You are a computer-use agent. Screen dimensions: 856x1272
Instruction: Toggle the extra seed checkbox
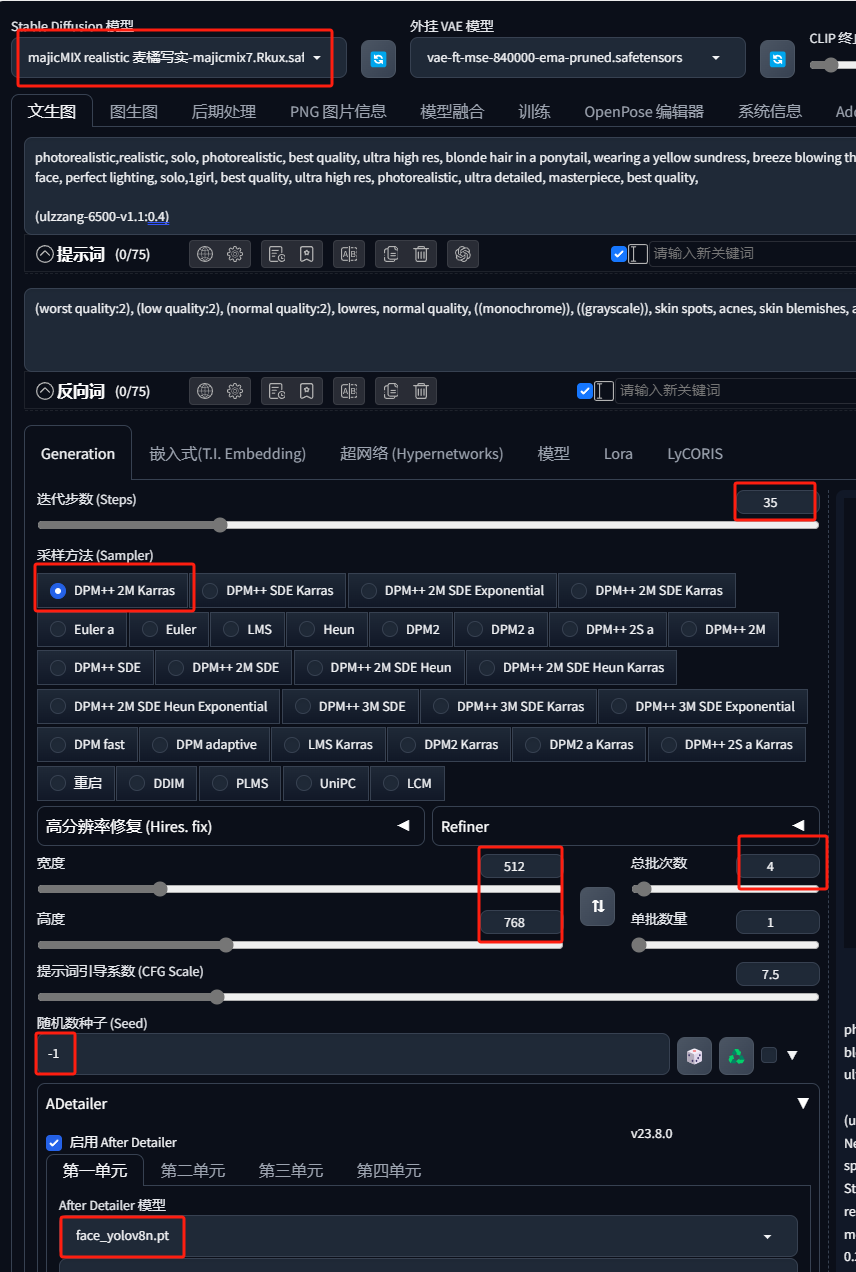coord(768,1055)
